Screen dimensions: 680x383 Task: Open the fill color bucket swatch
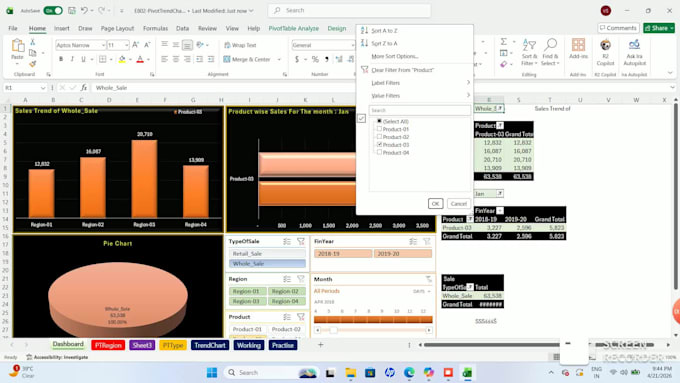pos(122,59)
